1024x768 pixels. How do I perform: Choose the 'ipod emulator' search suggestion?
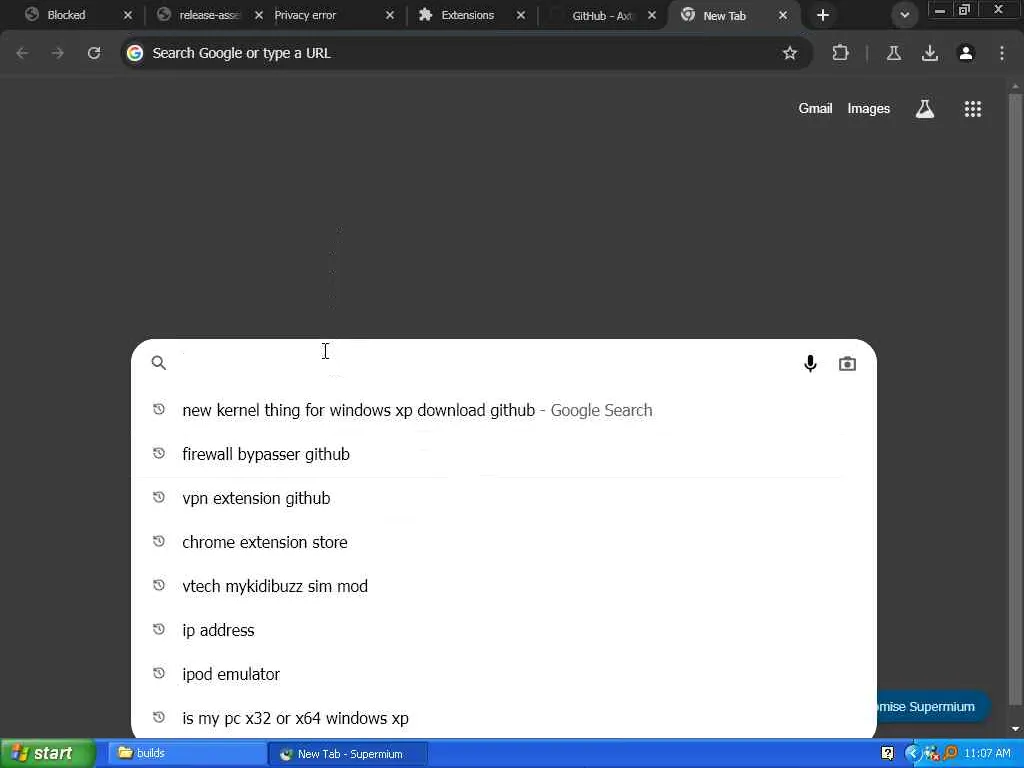coord(231,674)
